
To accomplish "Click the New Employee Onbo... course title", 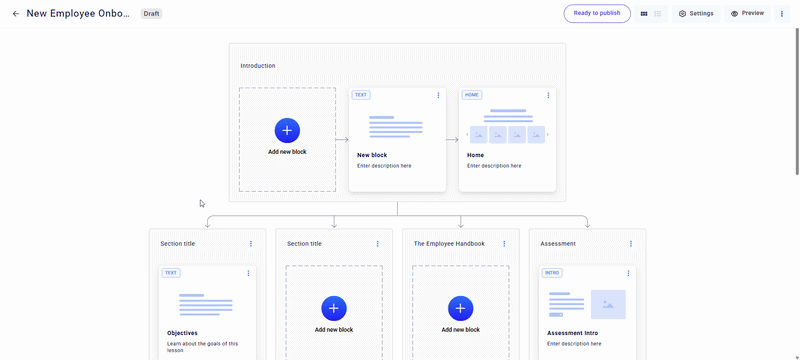I will pyautogui.click(x=78, y=14).
